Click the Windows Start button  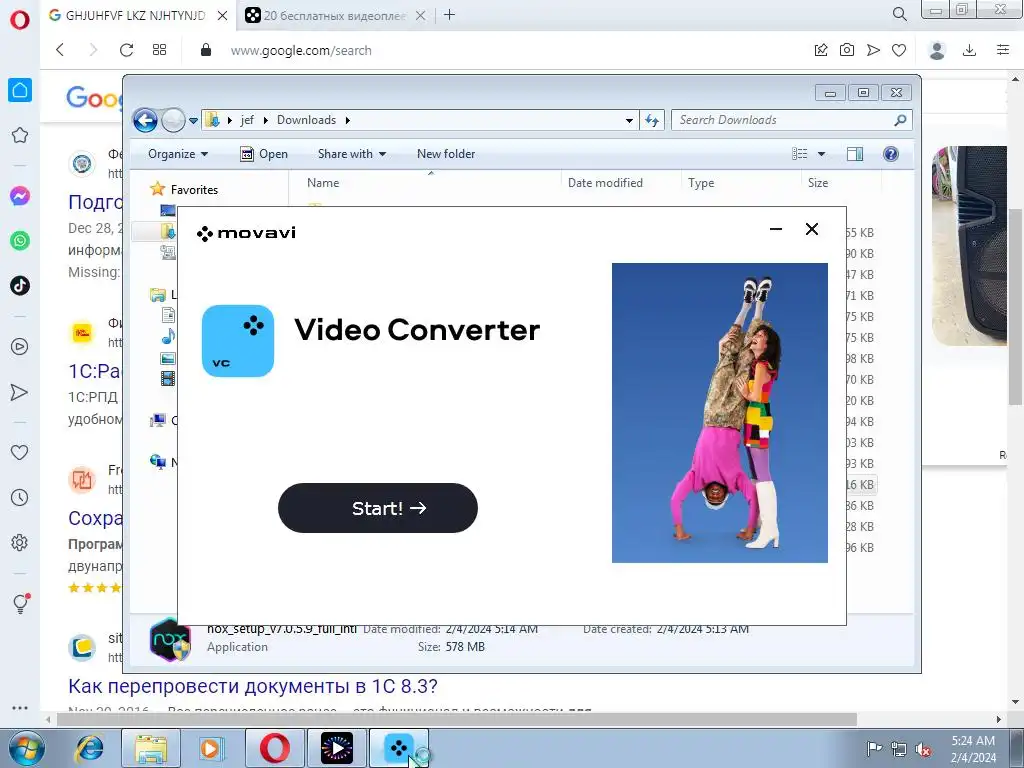pos(26,748)
